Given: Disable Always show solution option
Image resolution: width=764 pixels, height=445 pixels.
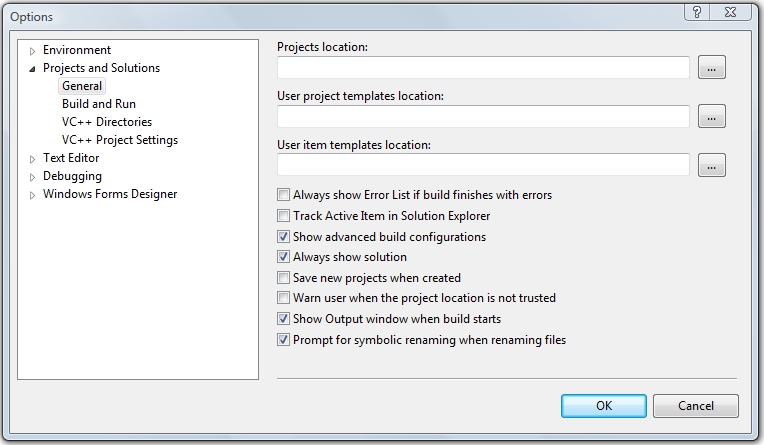Looking at the screenshot, I should tap(284, 257).
